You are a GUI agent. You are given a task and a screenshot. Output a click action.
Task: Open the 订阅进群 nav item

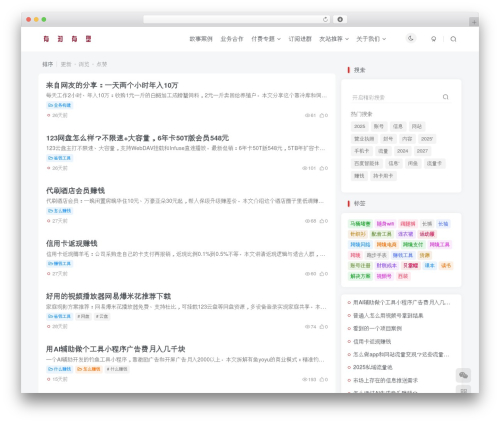coord(300,39)
